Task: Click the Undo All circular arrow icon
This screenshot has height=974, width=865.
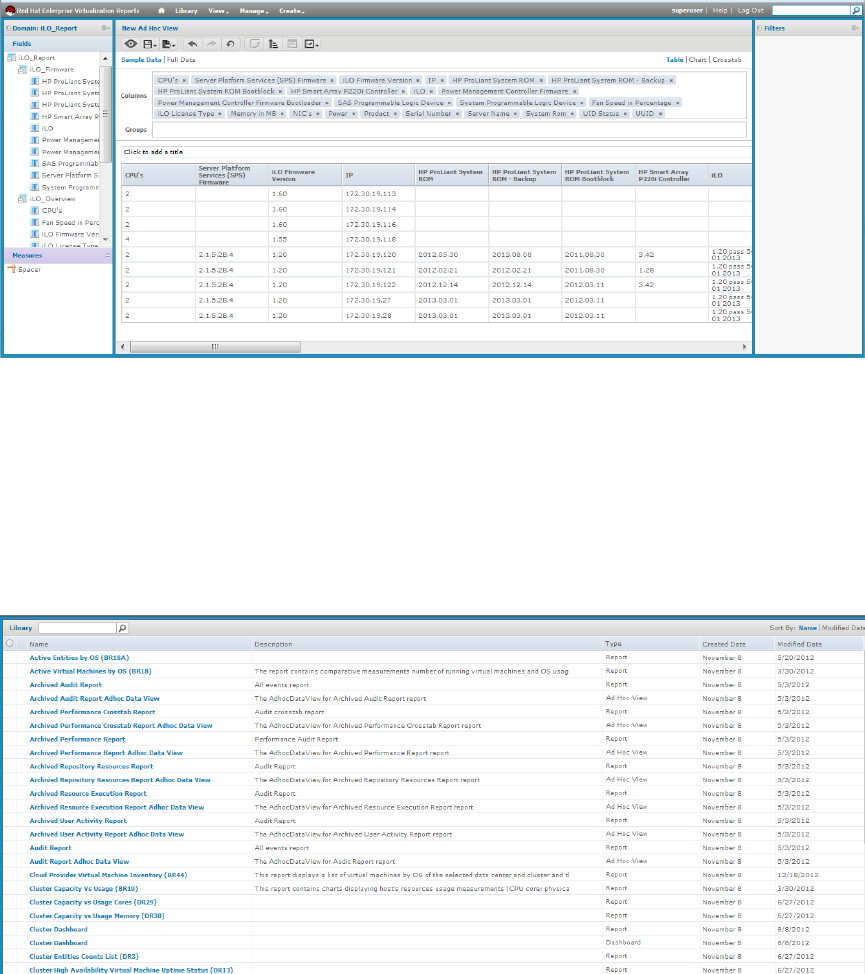Action: click(x=230, y=44)
